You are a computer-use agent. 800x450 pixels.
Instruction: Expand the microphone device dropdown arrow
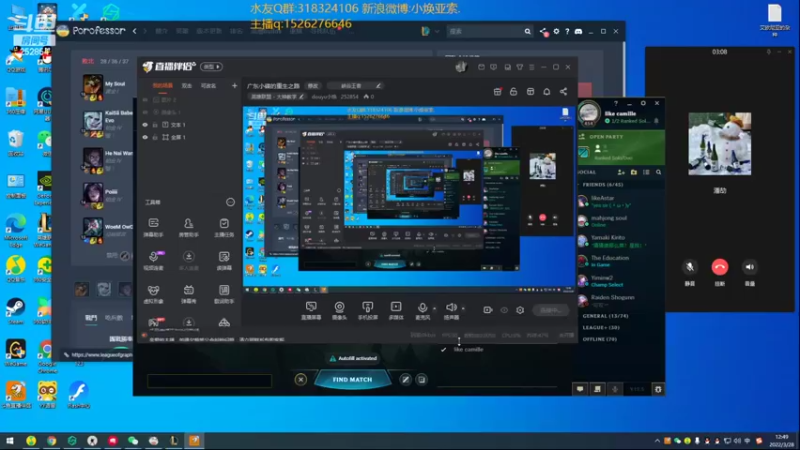tap(434, 308)
